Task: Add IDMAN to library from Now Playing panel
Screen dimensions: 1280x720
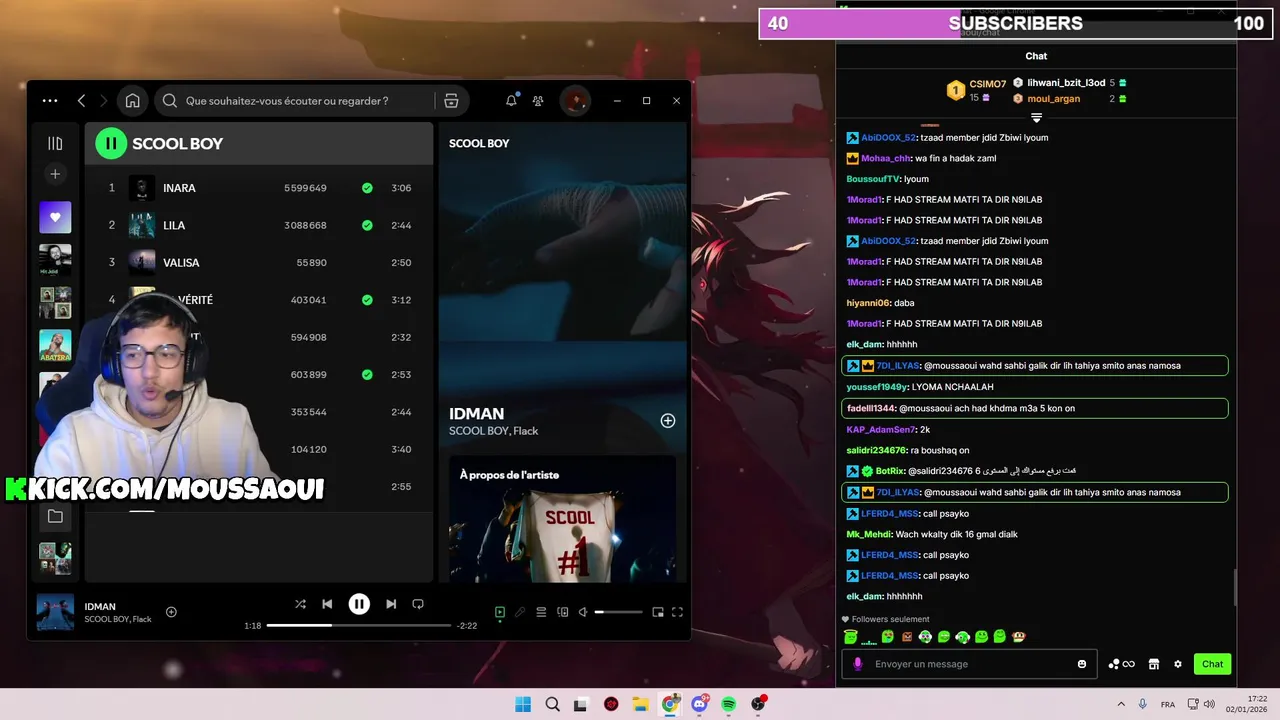Action: [668, 421]
